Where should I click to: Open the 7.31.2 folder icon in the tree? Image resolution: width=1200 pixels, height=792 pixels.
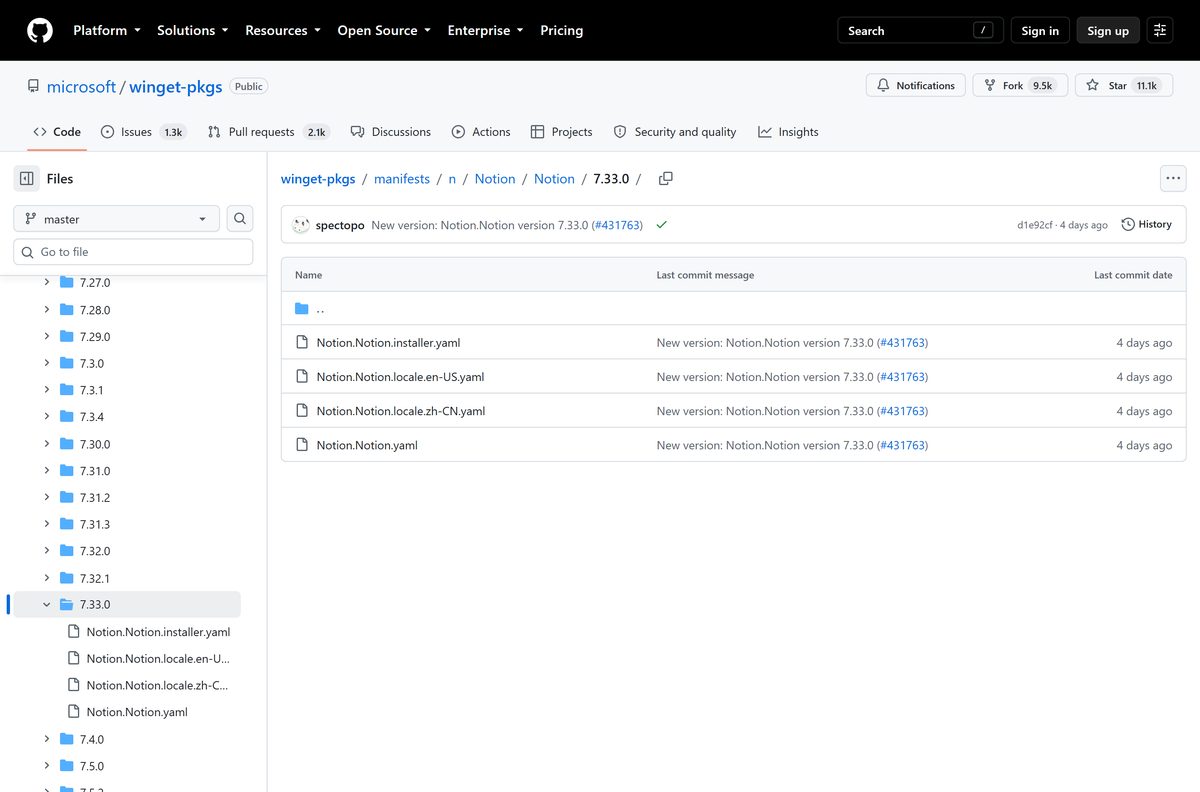[x=67, y=498]
